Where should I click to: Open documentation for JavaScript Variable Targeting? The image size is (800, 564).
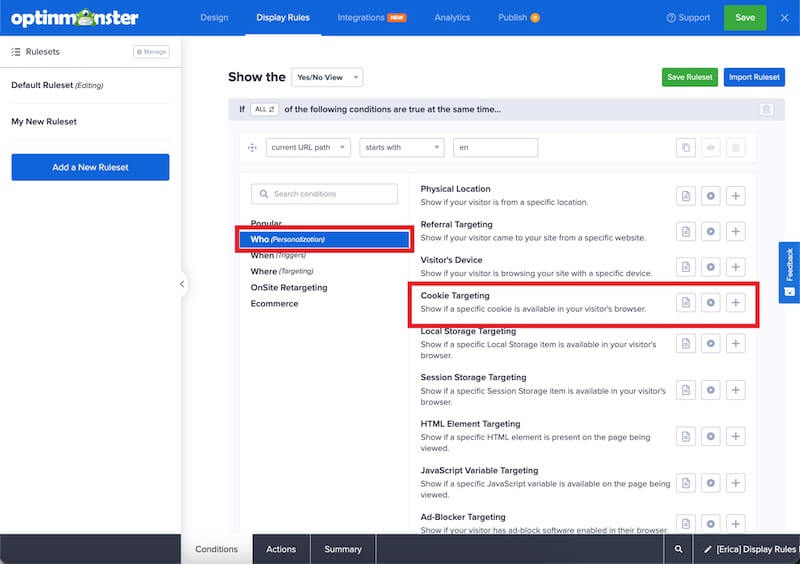coord(686,483)
